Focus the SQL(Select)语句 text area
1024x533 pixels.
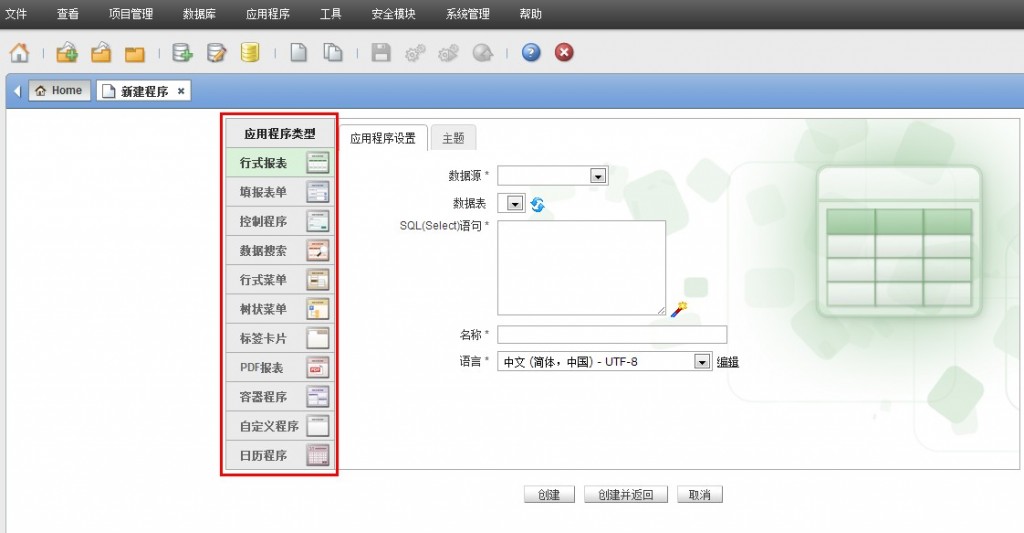pos(581,268)
